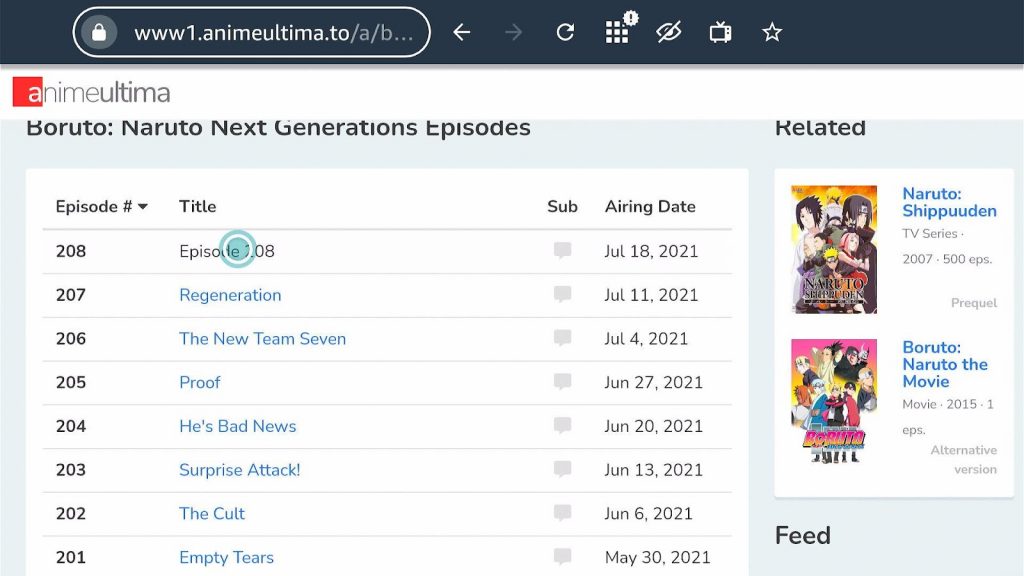Toggle the crossed-eye privacy icon
Screen dimensions: 1024x576
tap(669, 32)
